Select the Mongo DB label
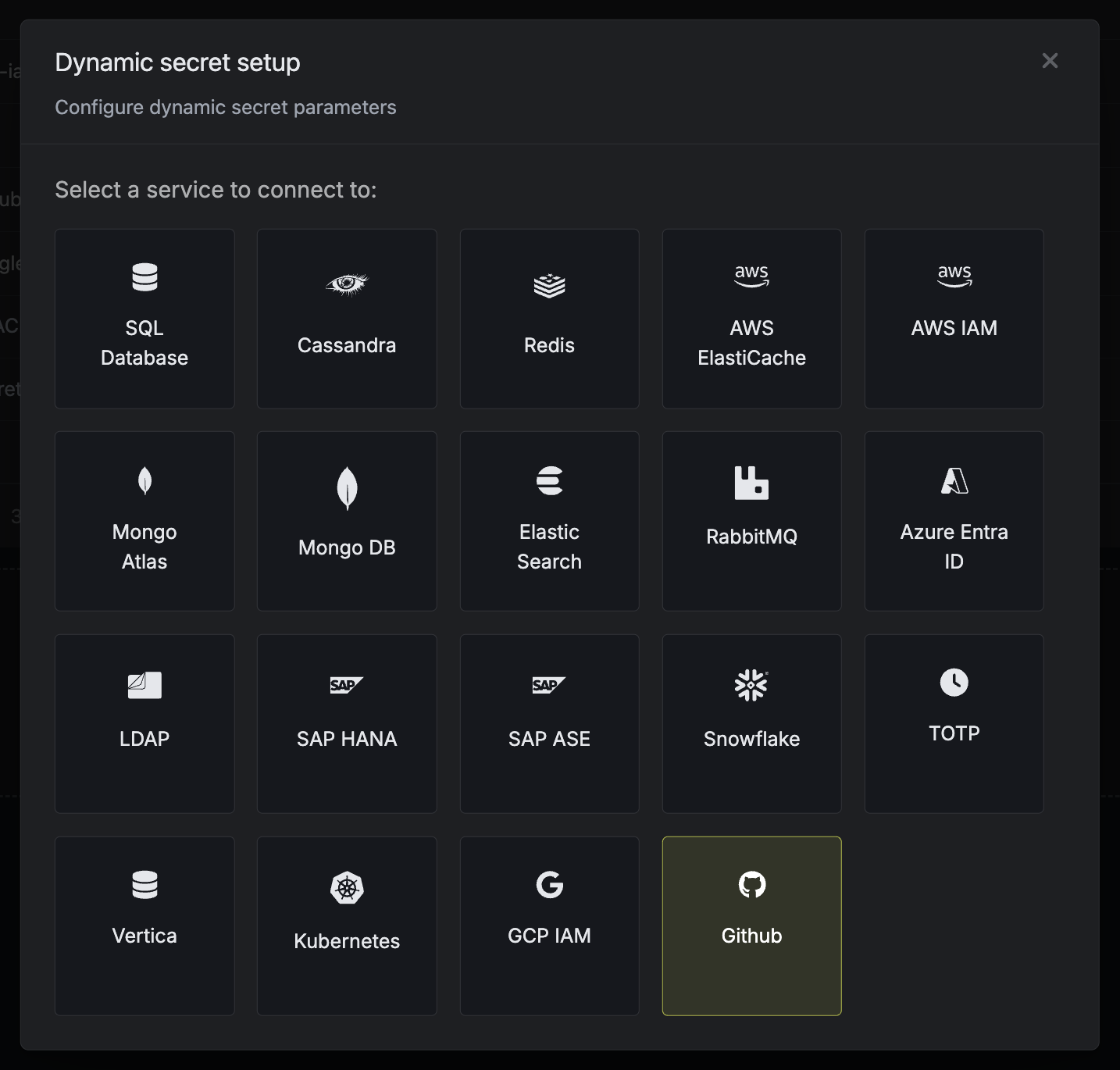The width and height of the screenshot is (1120, 1070). click(347, 547)
